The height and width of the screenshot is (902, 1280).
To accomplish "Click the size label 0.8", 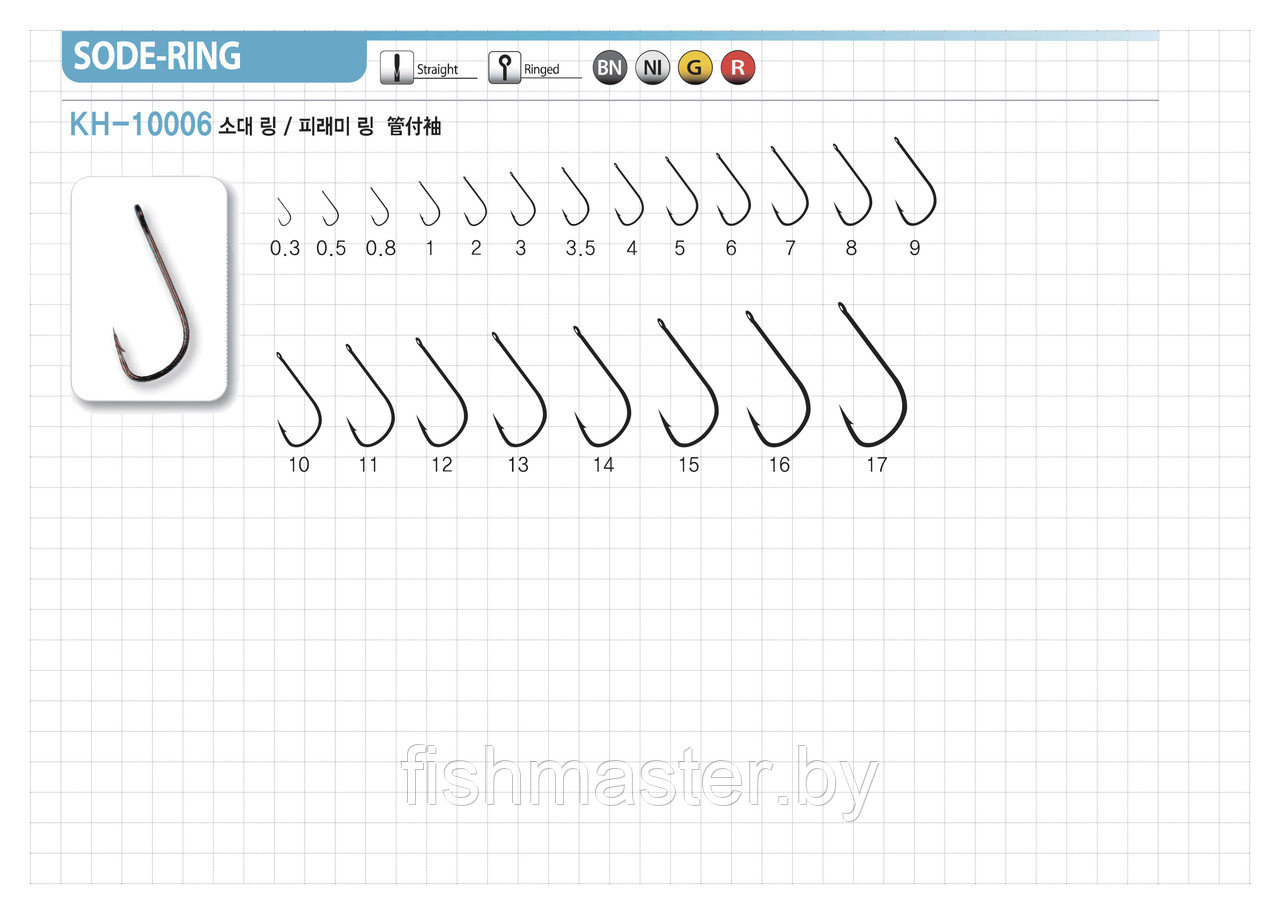I will click(x=381, y=249).
